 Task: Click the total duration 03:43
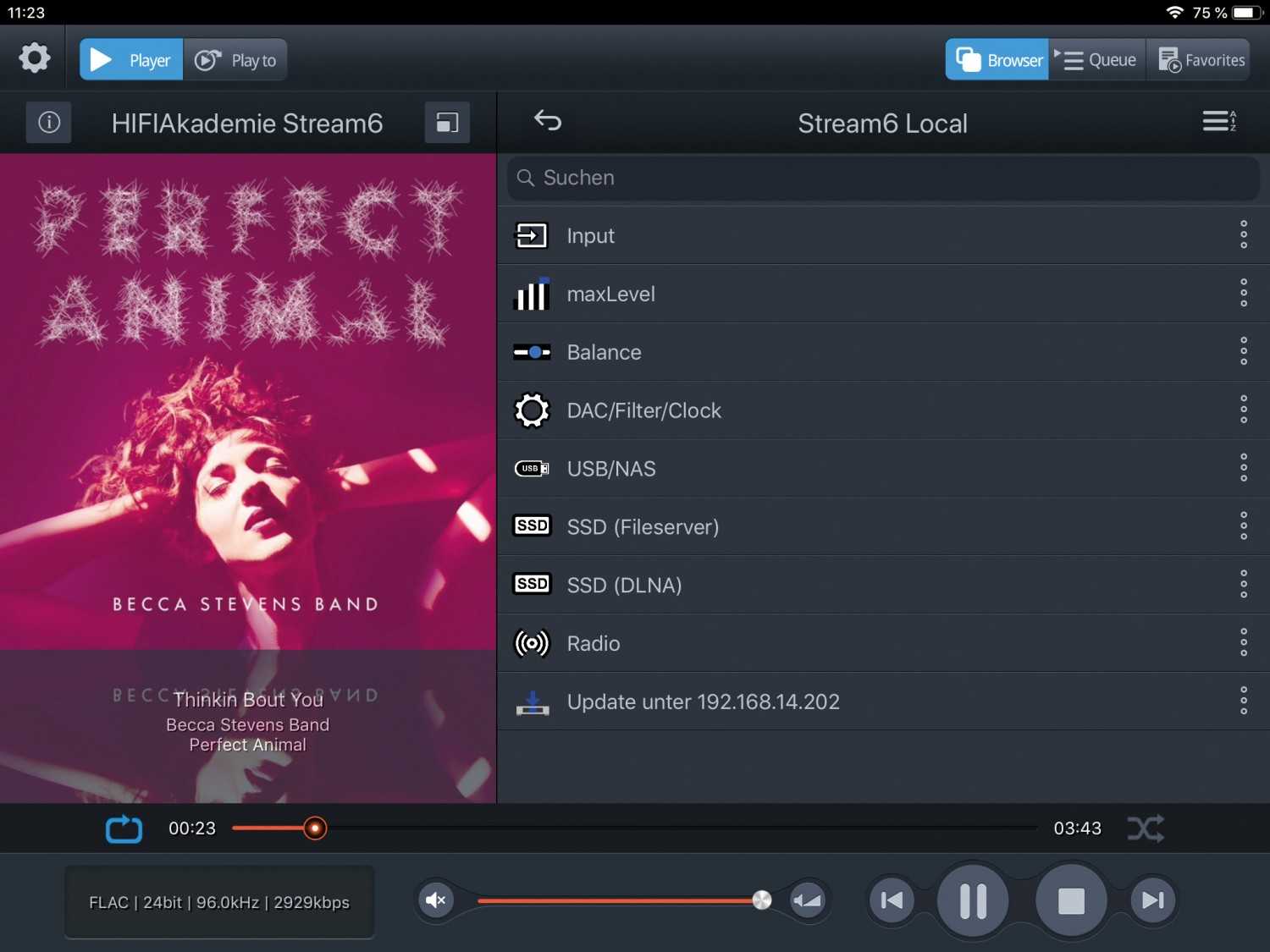point(1078,828)
